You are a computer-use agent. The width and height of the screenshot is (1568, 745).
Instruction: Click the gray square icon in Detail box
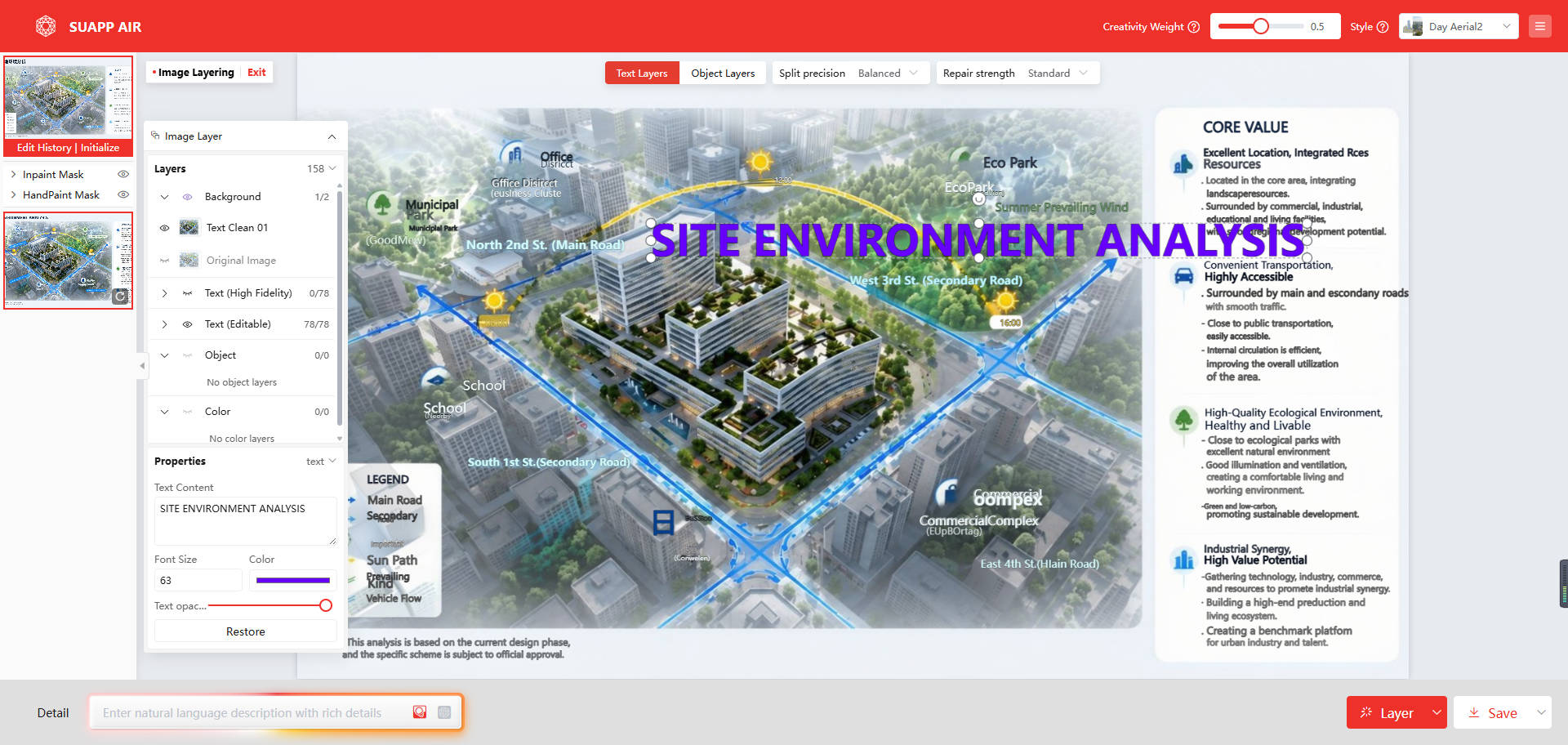(444, 712)
